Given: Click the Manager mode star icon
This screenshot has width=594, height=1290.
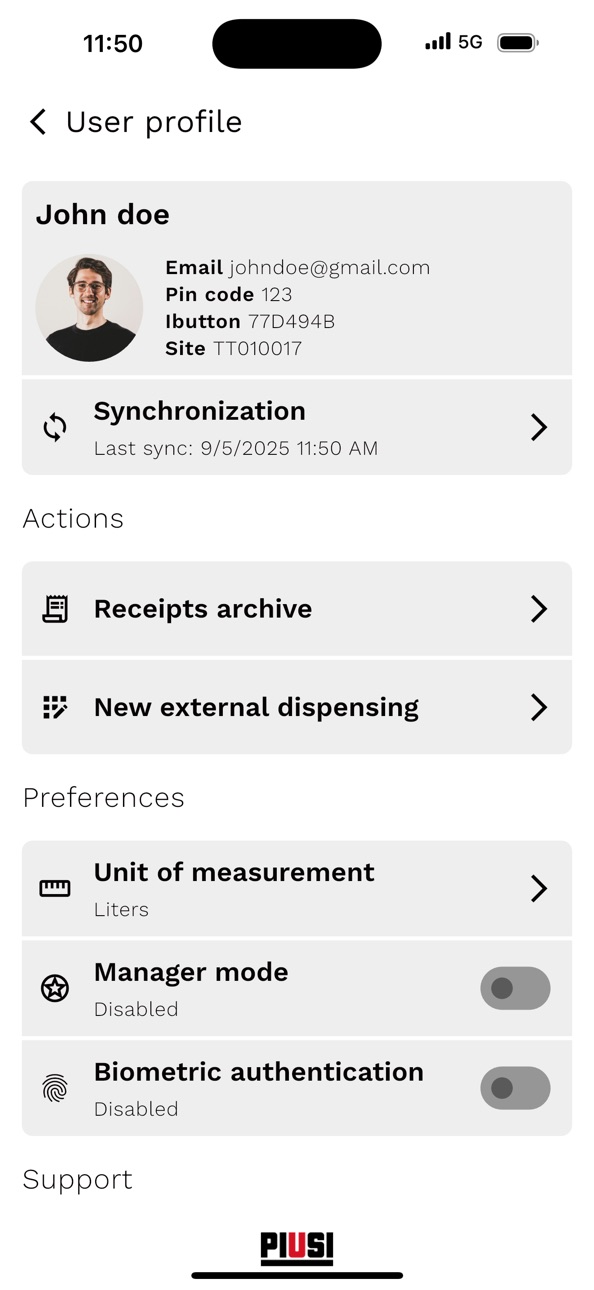Looking at the screenshot, I should [55, 988].
